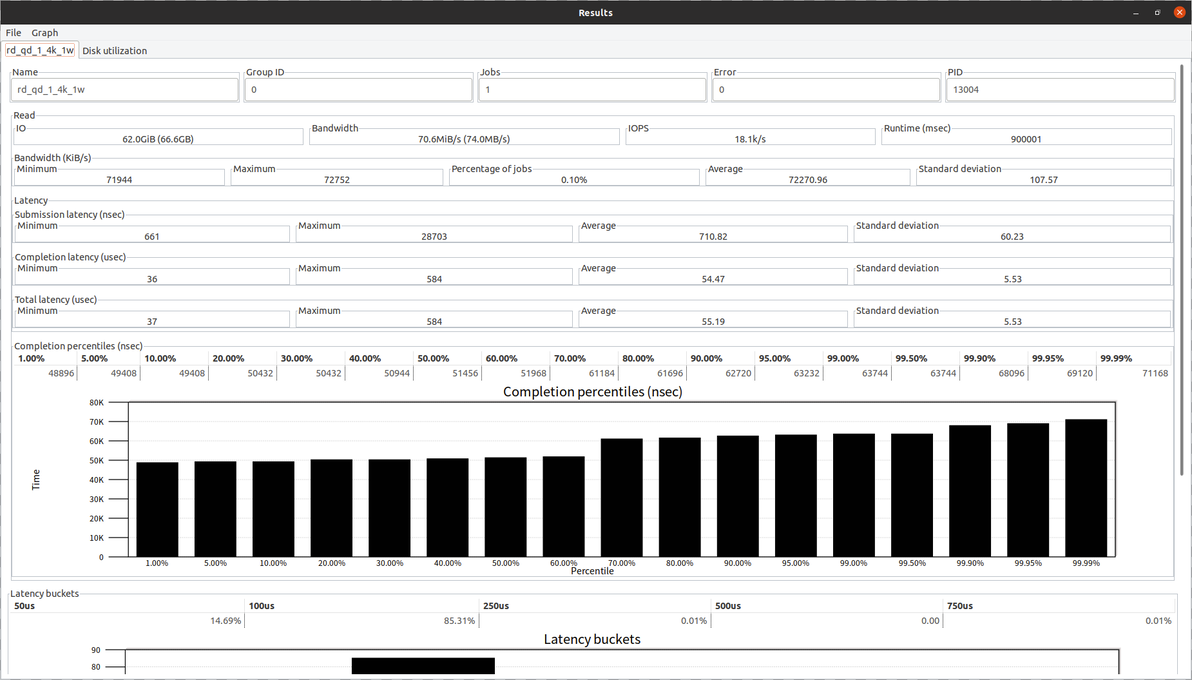This screenshot has width=1192, height=680.
Task: Minimize the Results window
Action: [1136, 13]
